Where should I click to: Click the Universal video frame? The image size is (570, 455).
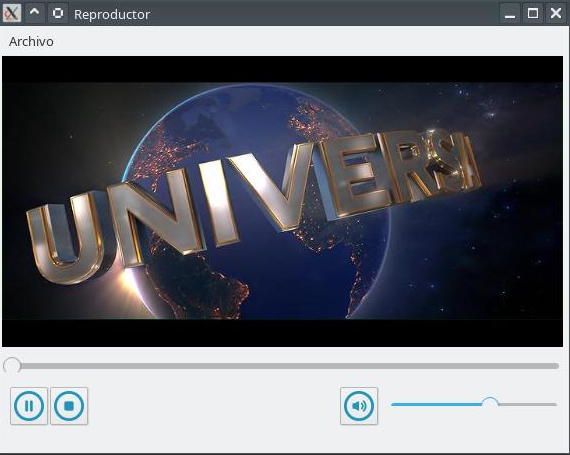282,201
